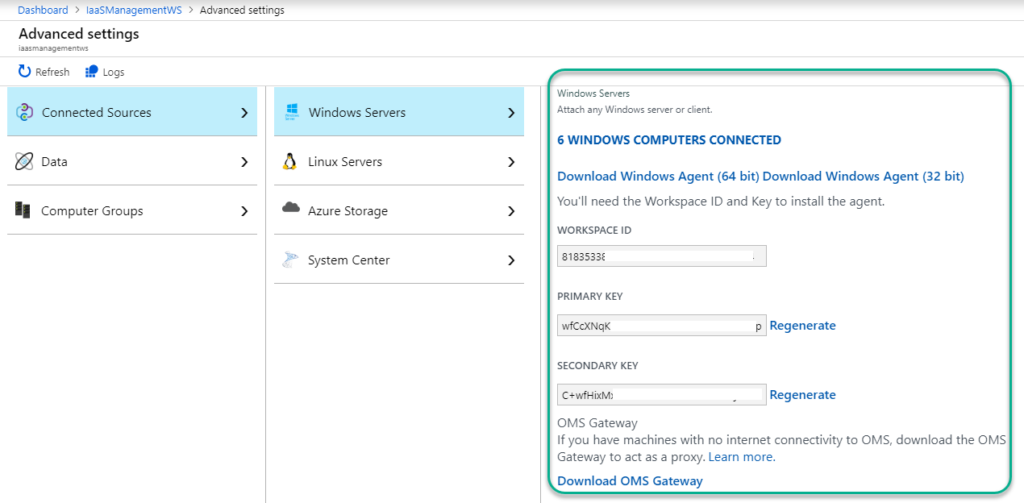Image resolution: width=1024 pixels, height=503 pixels.
Task: Expand the Windows Servers chevron
Action: [x=511, y=113]
